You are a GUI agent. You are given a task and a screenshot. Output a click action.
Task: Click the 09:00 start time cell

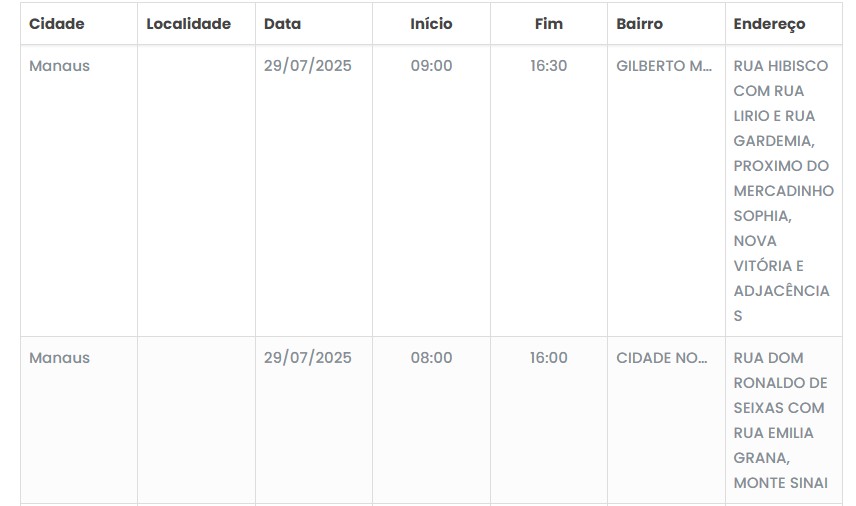pyautogui.click(x=431, y=66)
